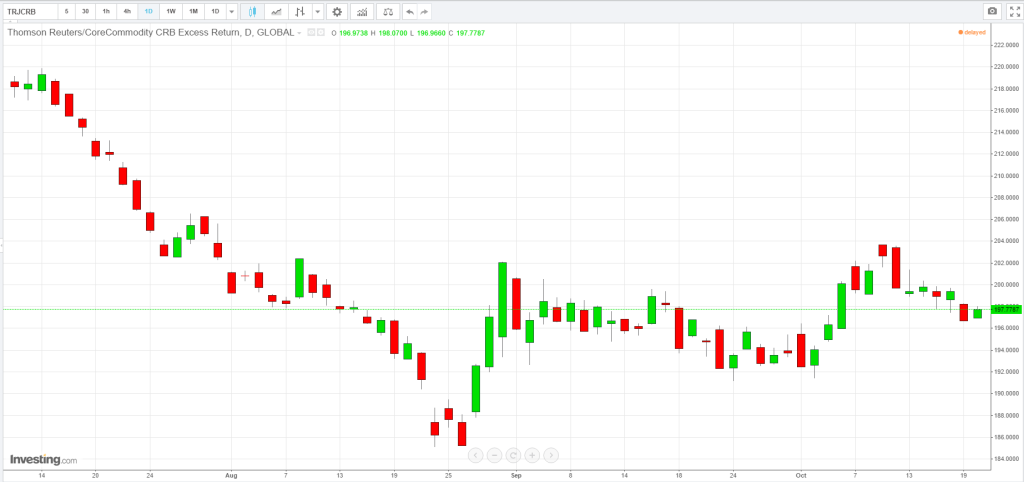The height and width of the screenshot is (482, 1024).
Task: Enter fullscreen mode with expand icon
Action: click(x=1013, y=11)
